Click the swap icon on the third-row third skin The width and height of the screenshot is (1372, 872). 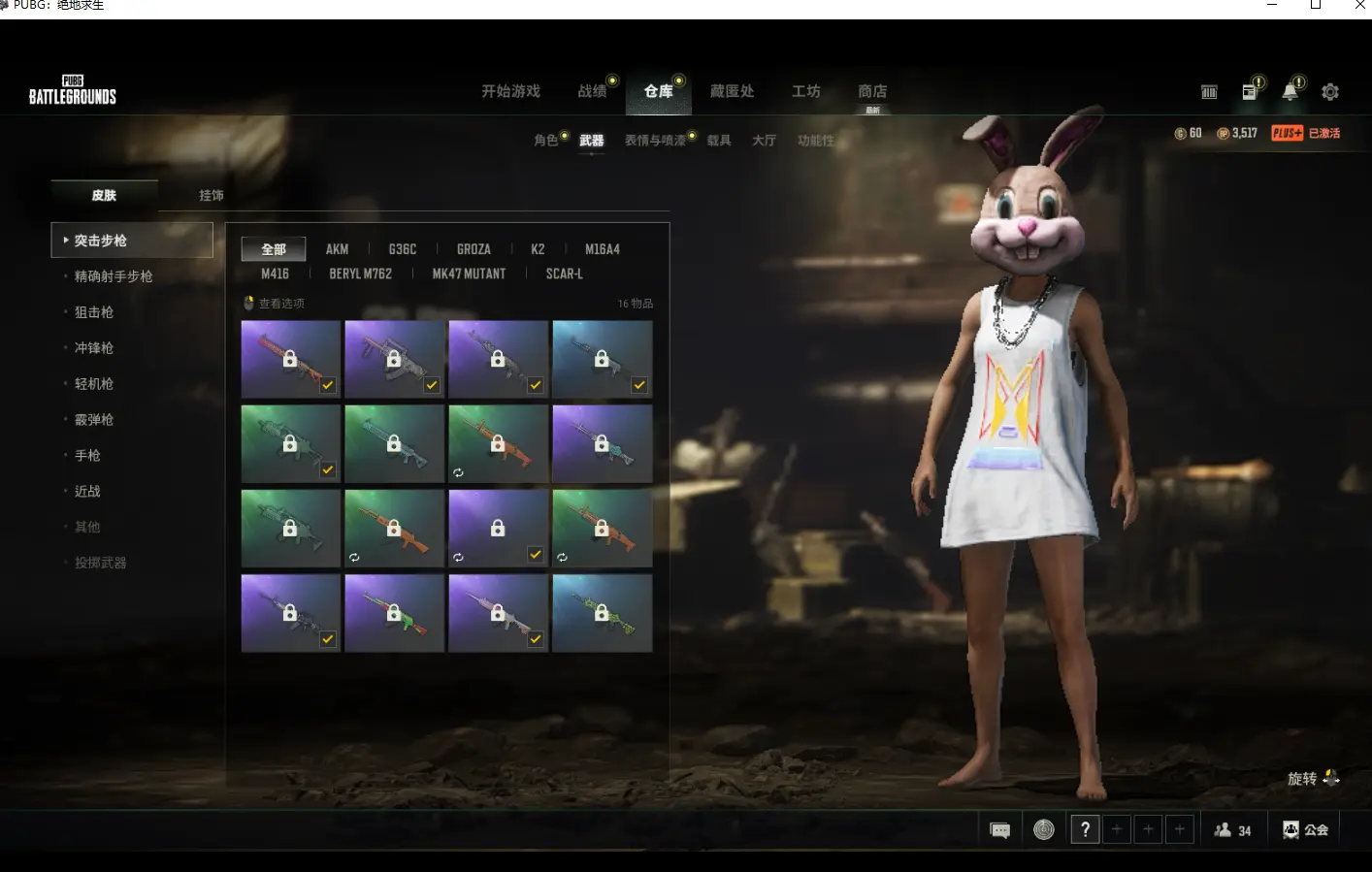[x=458, y=558]
